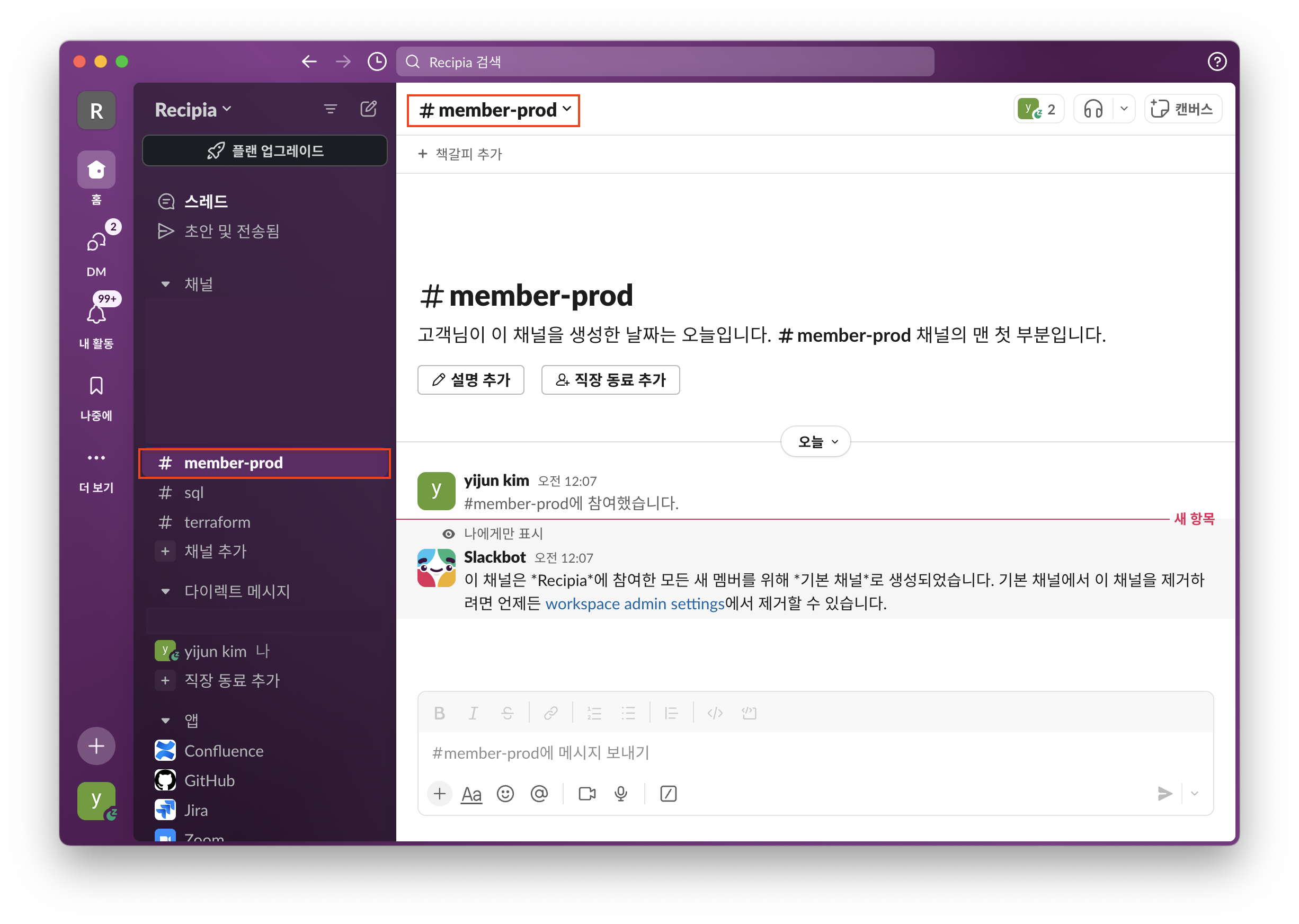Toggle the Aa formatting bar
The height and width of the screenshot is (924, 1299).
click(x=471, y=794)
